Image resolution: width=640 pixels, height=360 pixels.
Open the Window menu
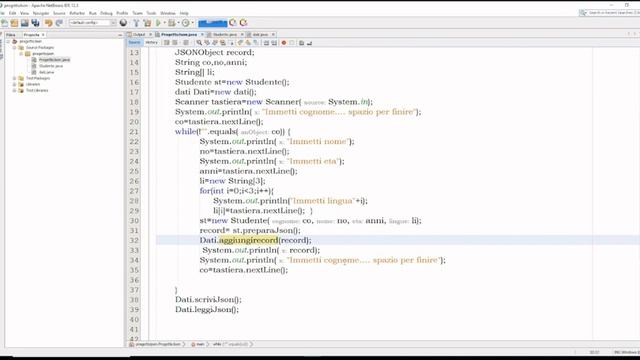[168, 13]
